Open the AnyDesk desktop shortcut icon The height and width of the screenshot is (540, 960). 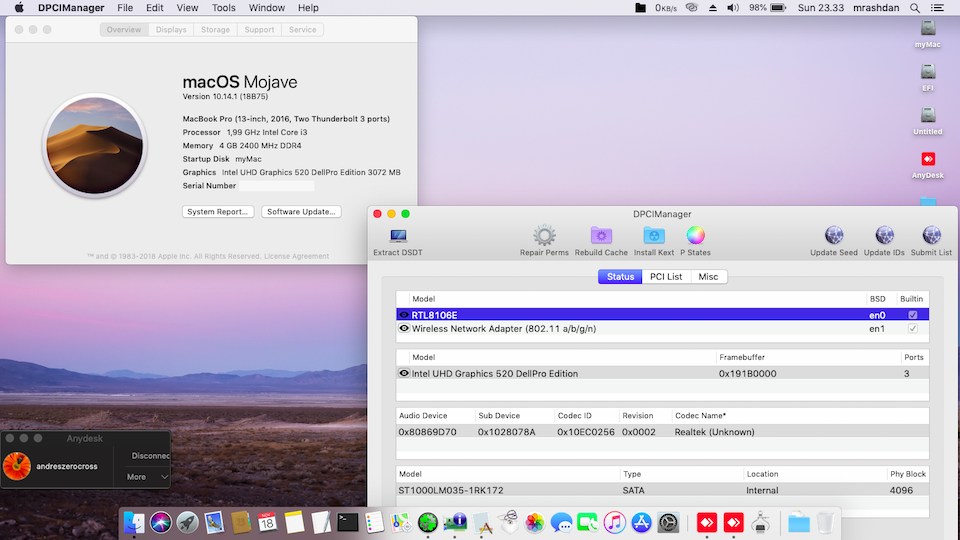coord(928,161)
